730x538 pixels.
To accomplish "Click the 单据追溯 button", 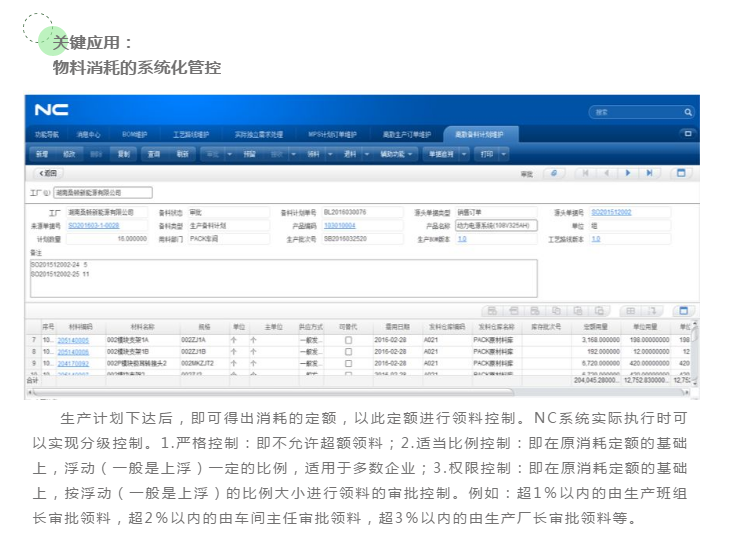I will pos(441,154).
